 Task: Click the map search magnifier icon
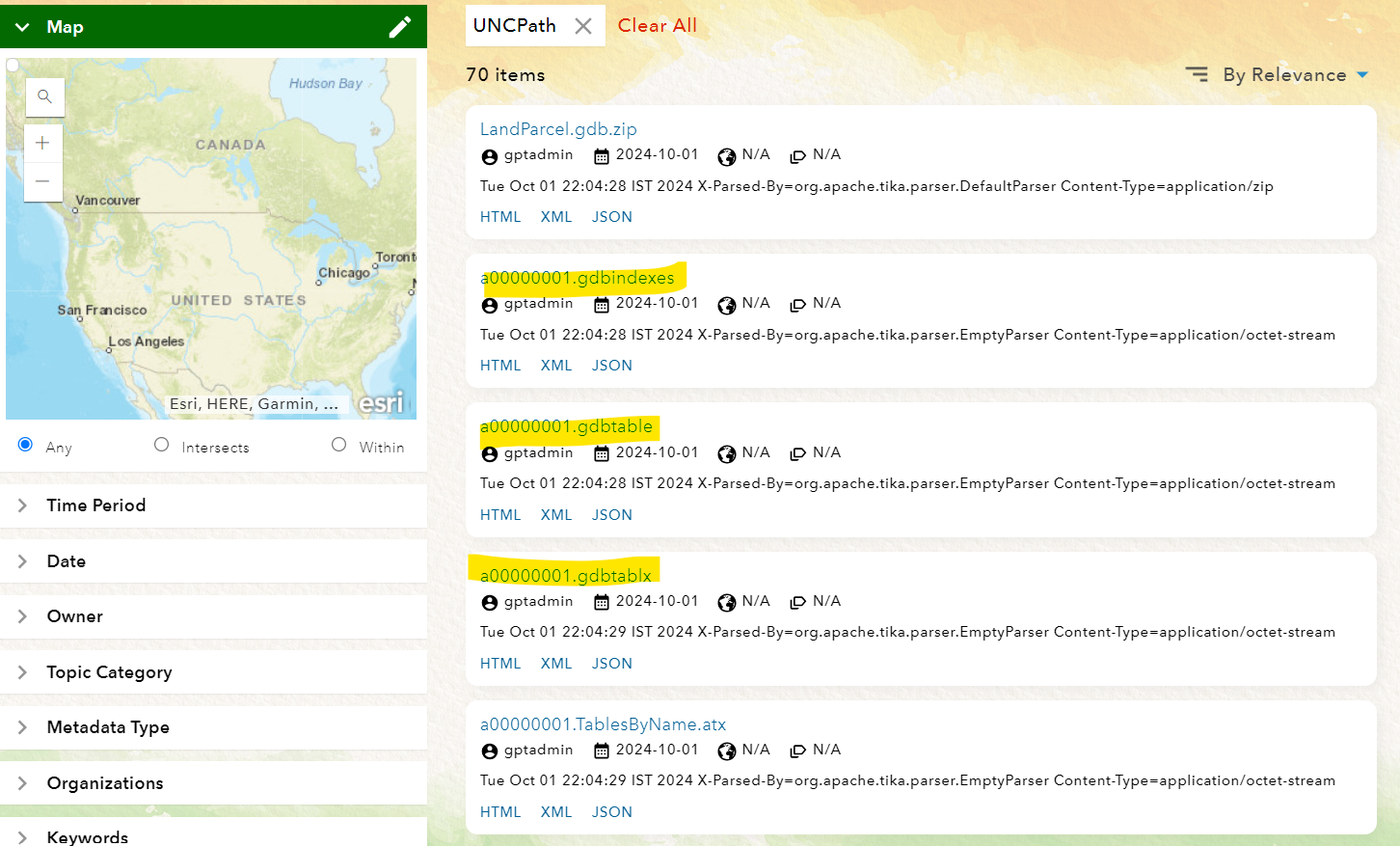tap(44, 96)
